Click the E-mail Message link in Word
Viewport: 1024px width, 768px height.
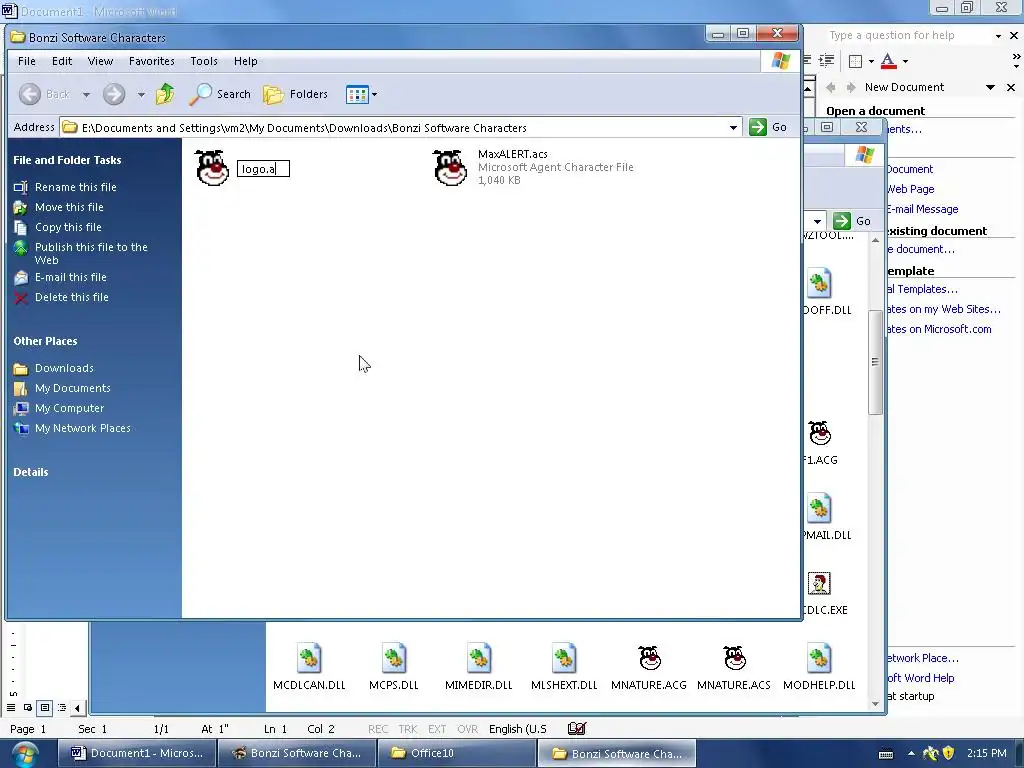[x=922, y=209]
